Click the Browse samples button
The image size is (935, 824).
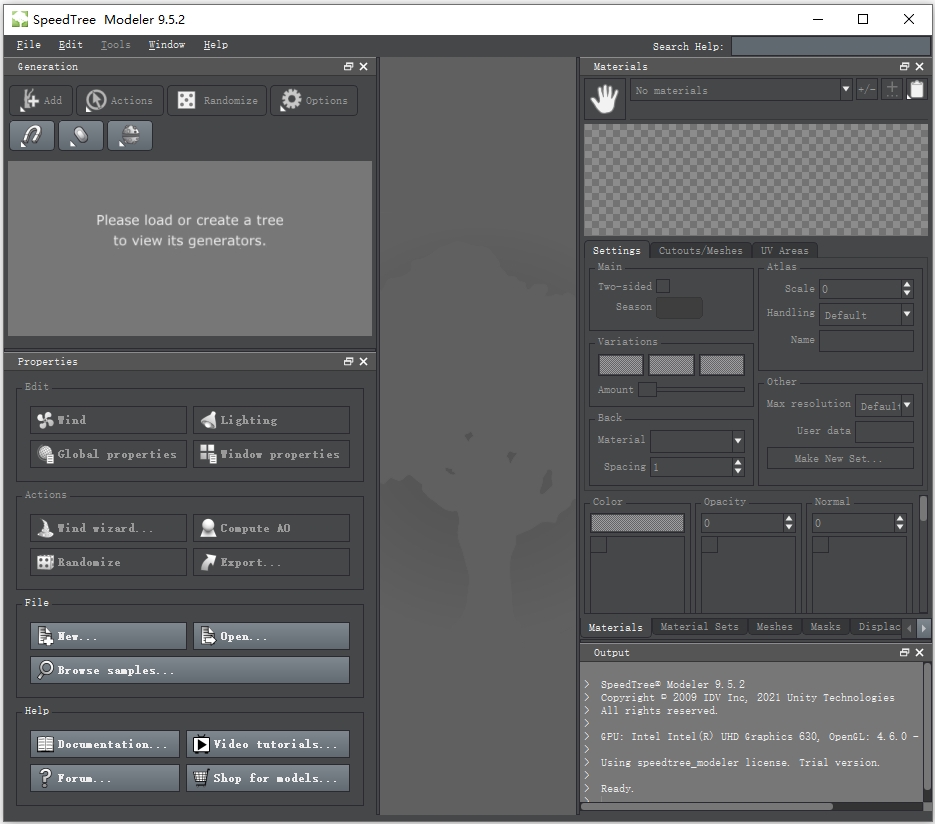(x=190, y=670)
